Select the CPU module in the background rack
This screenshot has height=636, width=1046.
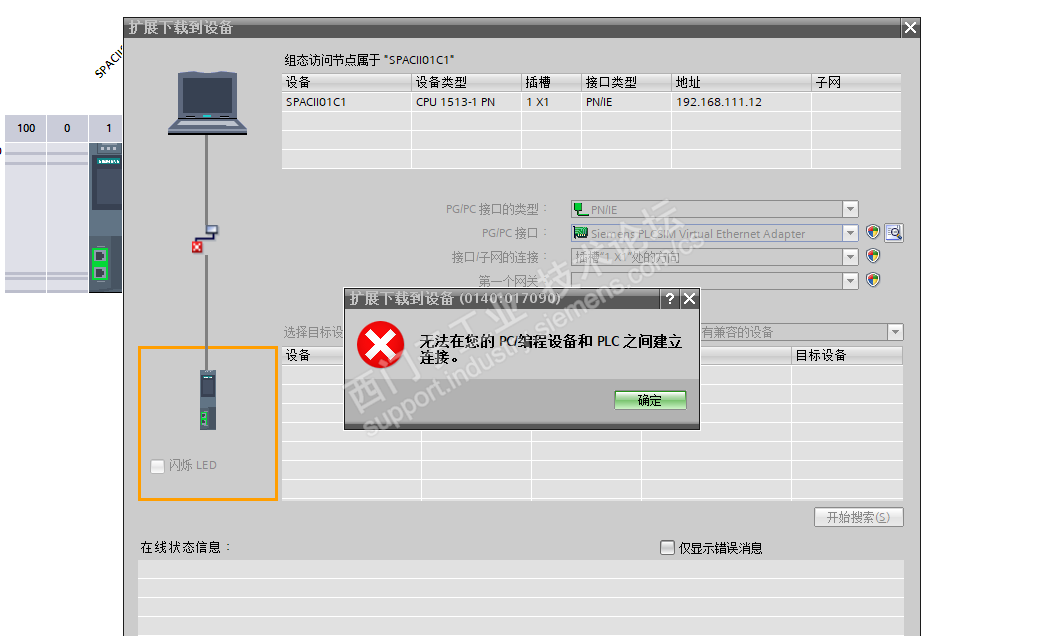[x=105, y=217]
